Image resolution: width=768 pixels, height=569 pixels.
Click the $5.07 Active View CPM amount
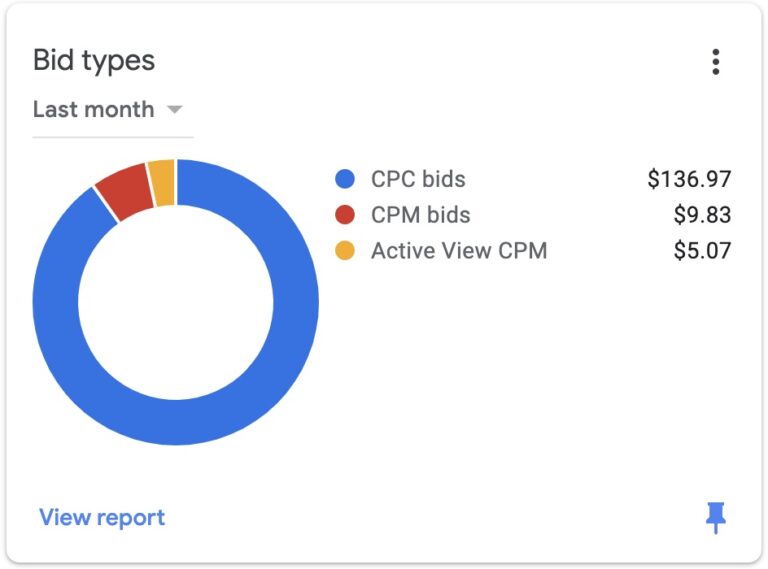[702, 250]
